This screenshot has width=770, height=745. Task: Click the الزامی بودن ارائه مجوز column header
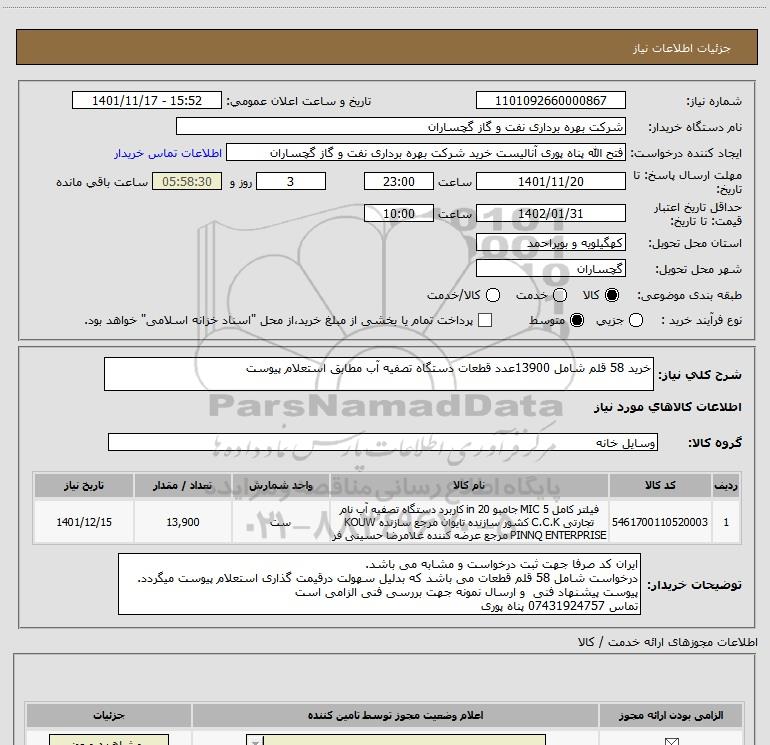point(671,716)
